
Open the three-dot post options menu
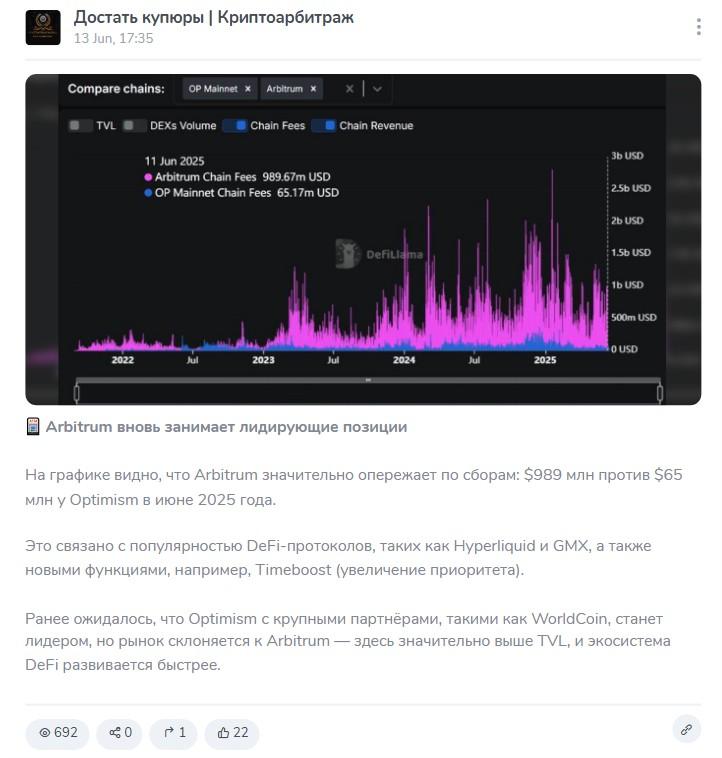click(x=698, y=27)
